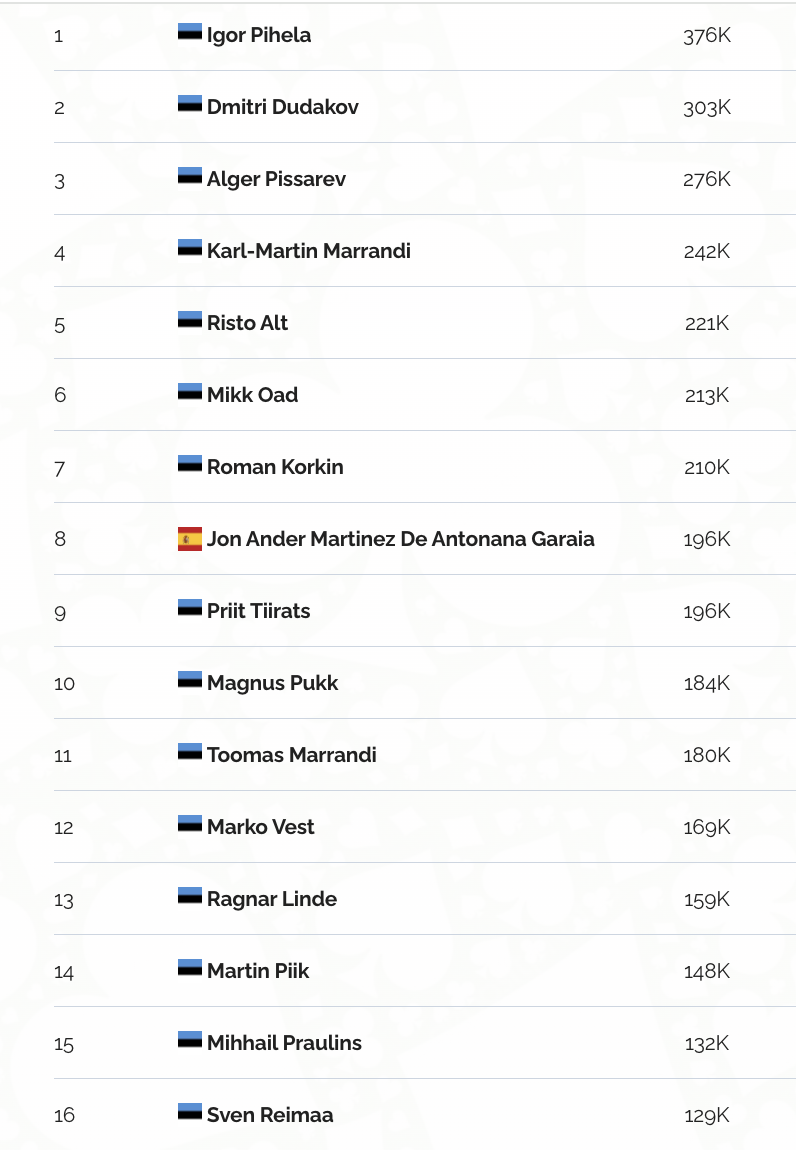The width and height of the screenshot is (796, 1150).
Task: Select player Alger Pissarev
Action: tap(276, 179)
